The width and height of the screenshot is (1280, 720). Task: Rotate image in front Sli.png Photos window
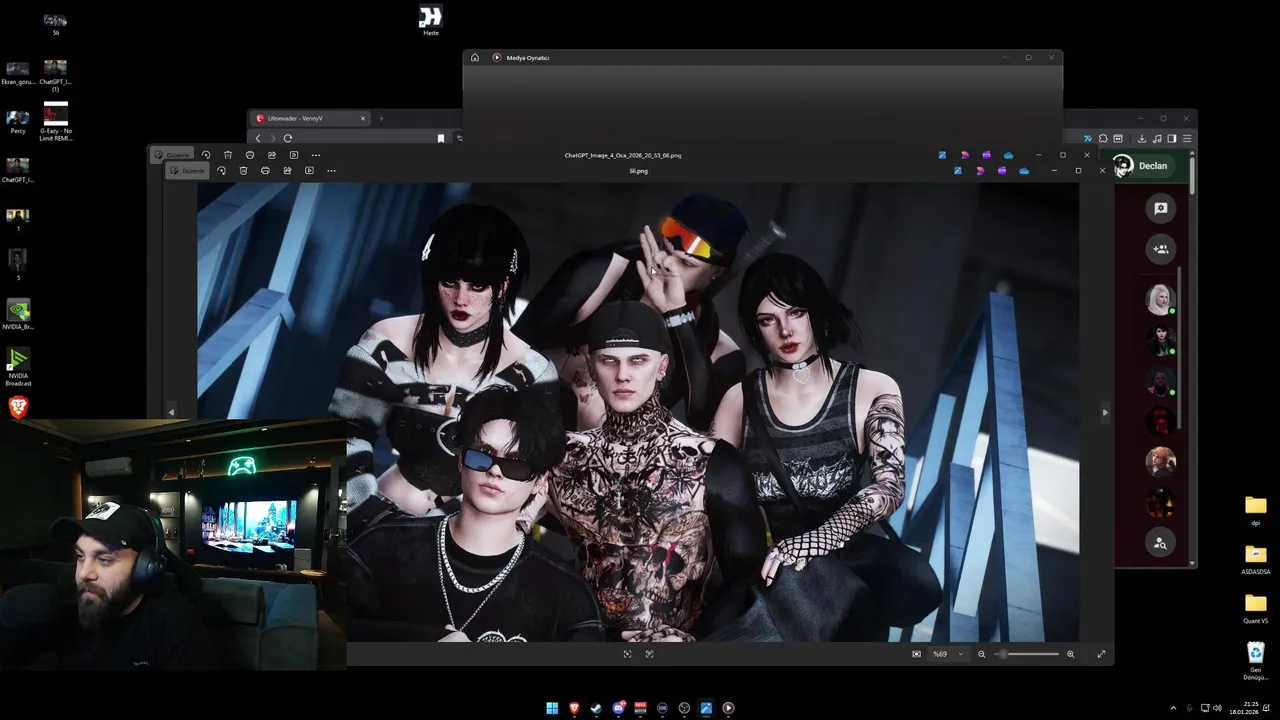tap(222, 171)
